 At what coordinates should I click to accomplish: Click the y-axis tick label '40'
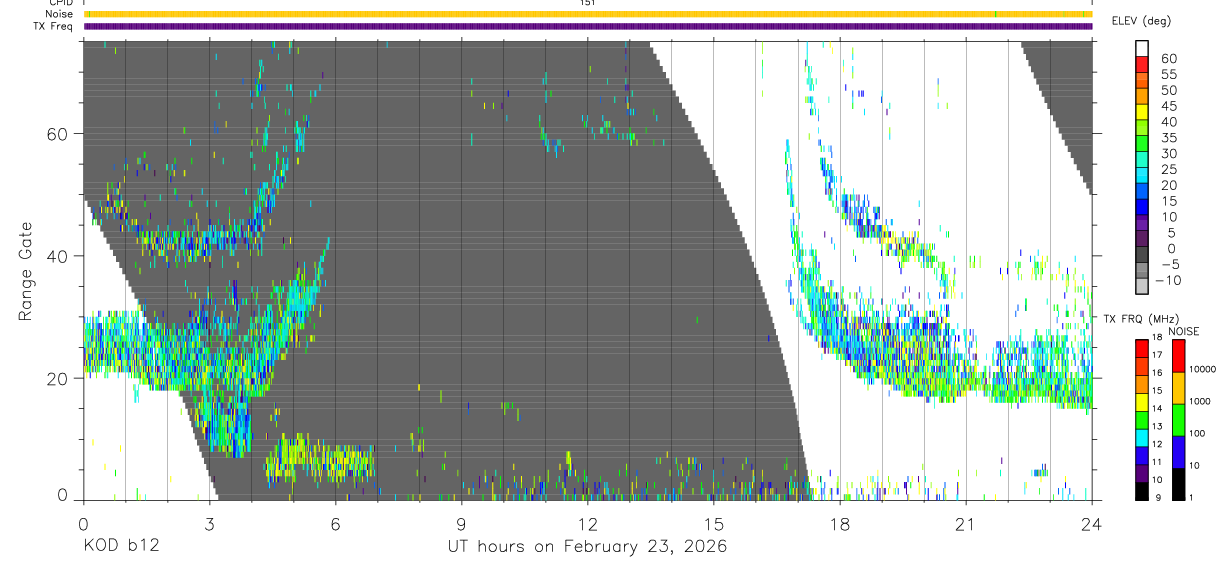pos(58,256)
